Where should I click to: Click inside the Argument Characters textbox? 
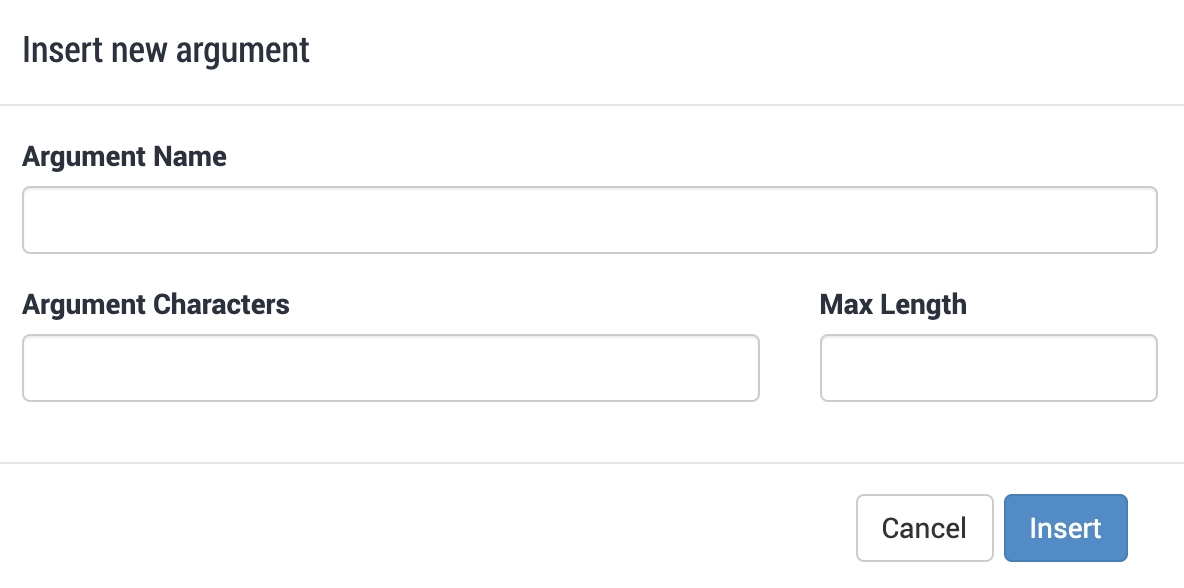pos(390,368)
